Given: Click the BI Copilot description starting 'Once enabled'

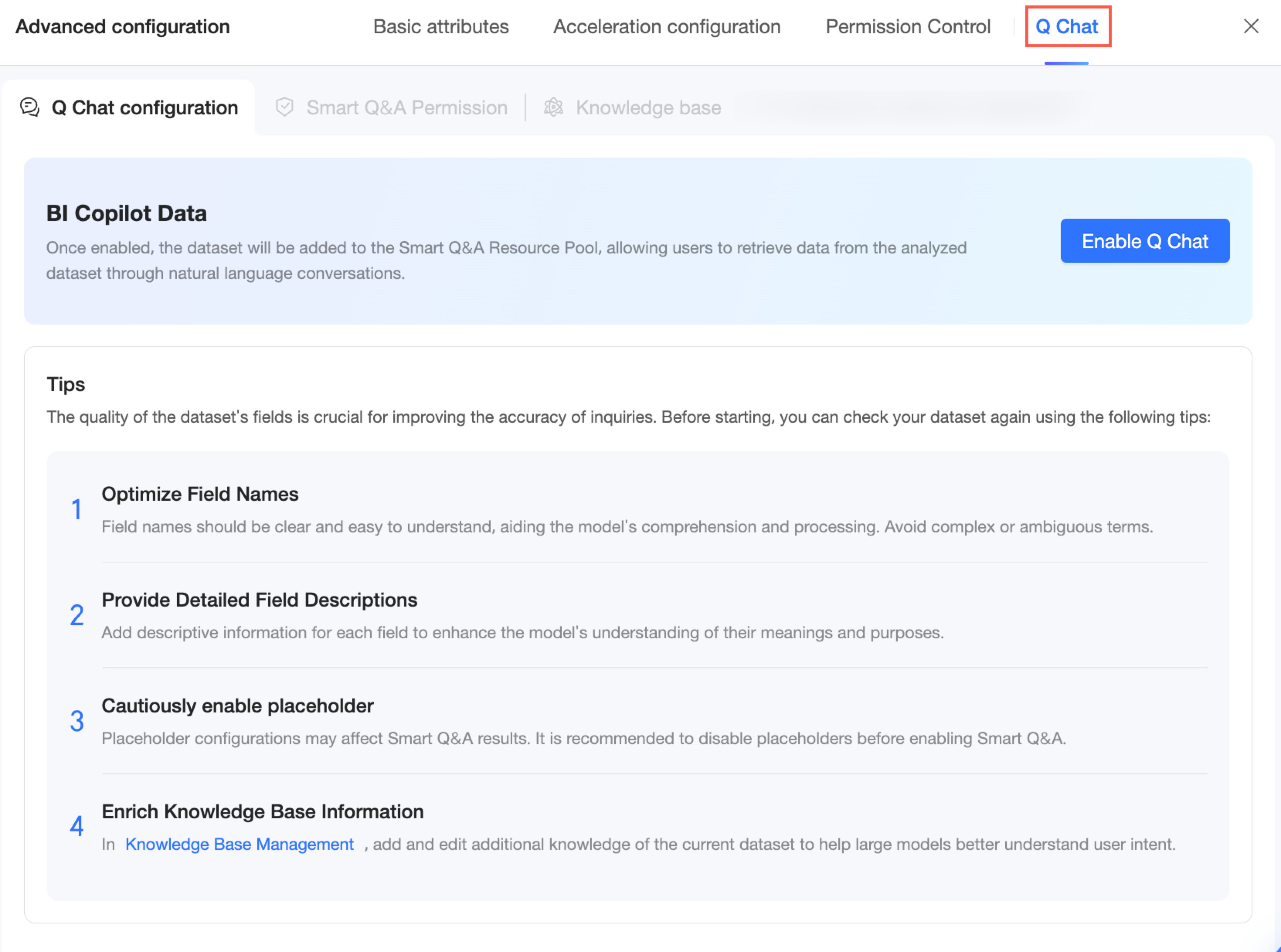Looking at the screenshot, I should tap(506, 260).
